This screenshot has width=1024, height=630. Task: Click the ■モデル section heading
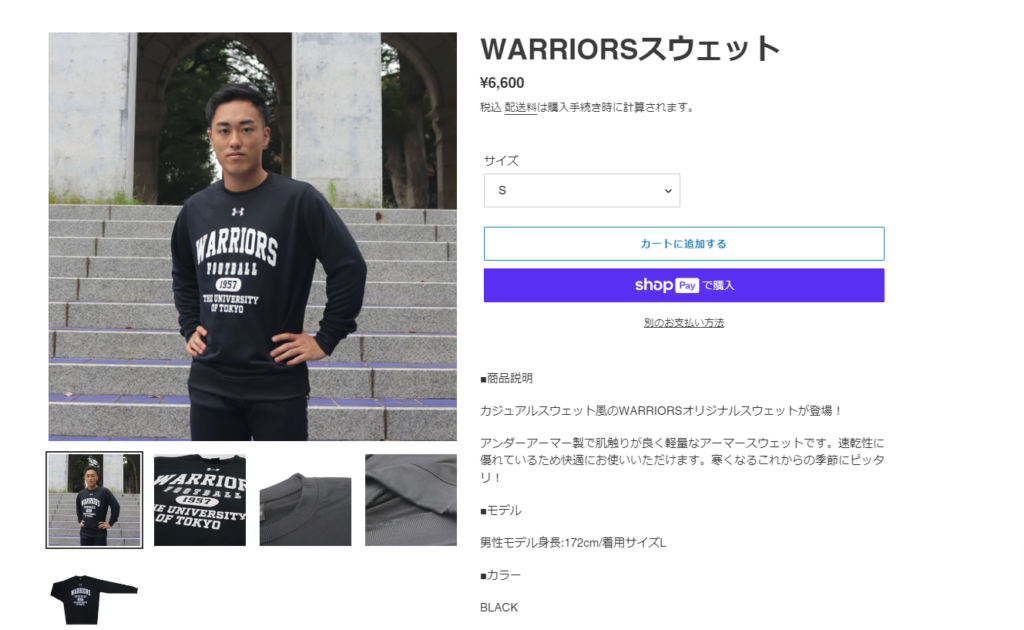tap(501, 510)
